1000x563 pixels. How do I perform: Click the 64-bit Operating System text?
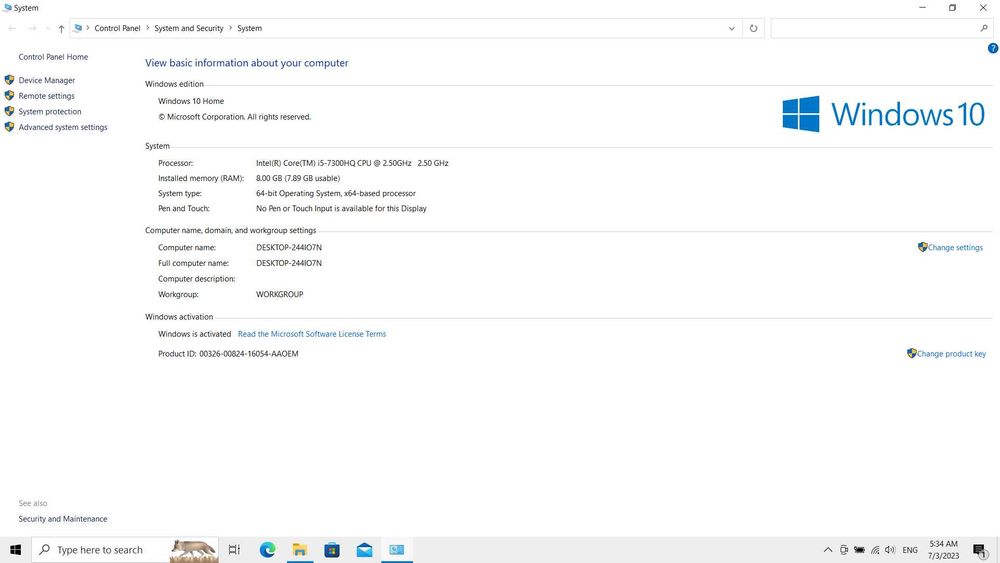335,194
